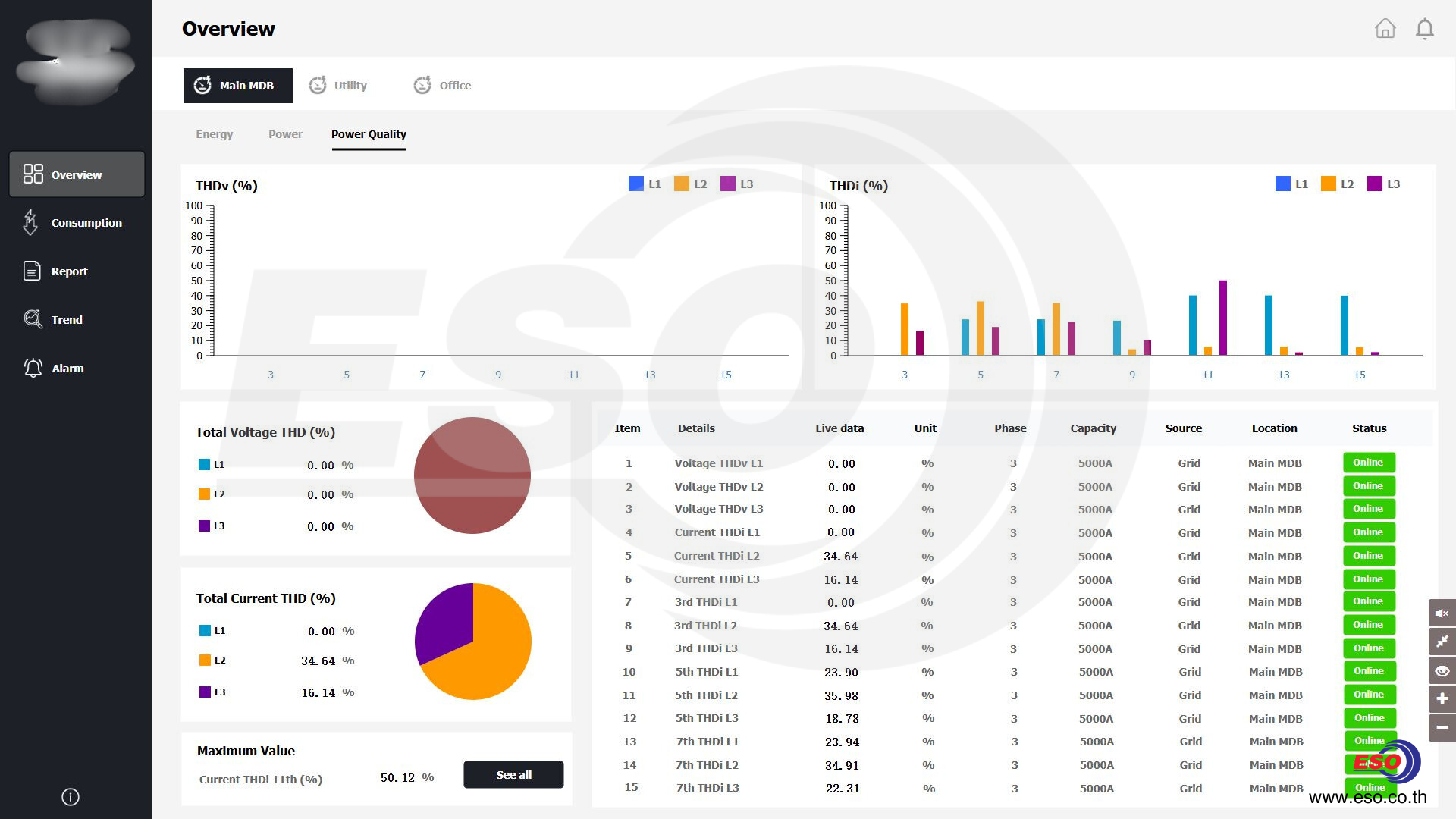Toggle the eye visibility button
This screenshot has width=1456, height=819.
click(x=1442, y=670)
